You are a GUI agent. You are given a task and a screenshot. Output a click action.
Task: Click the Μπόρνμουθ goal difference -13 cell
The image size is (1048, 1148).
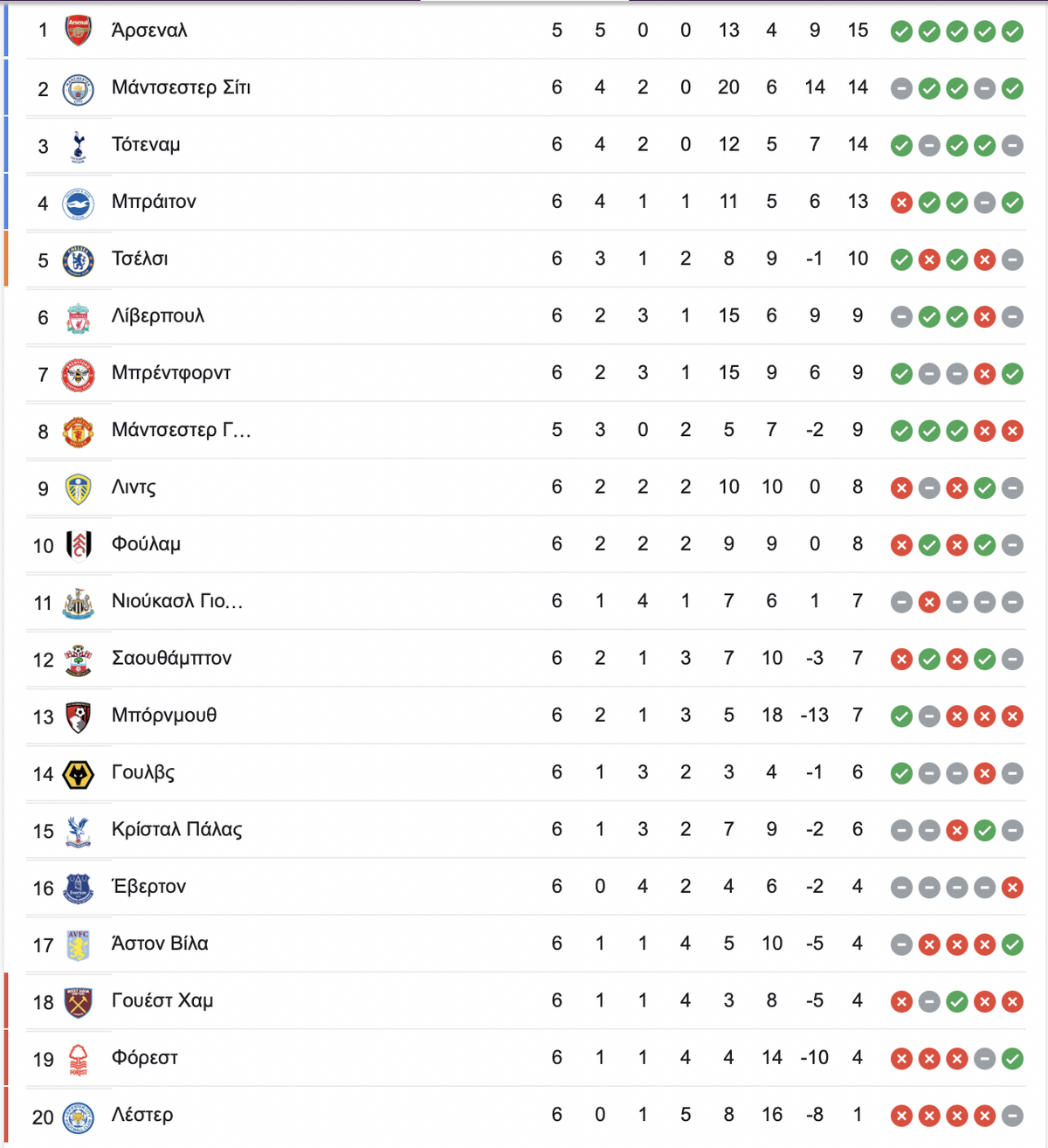(x=814, y=716)
